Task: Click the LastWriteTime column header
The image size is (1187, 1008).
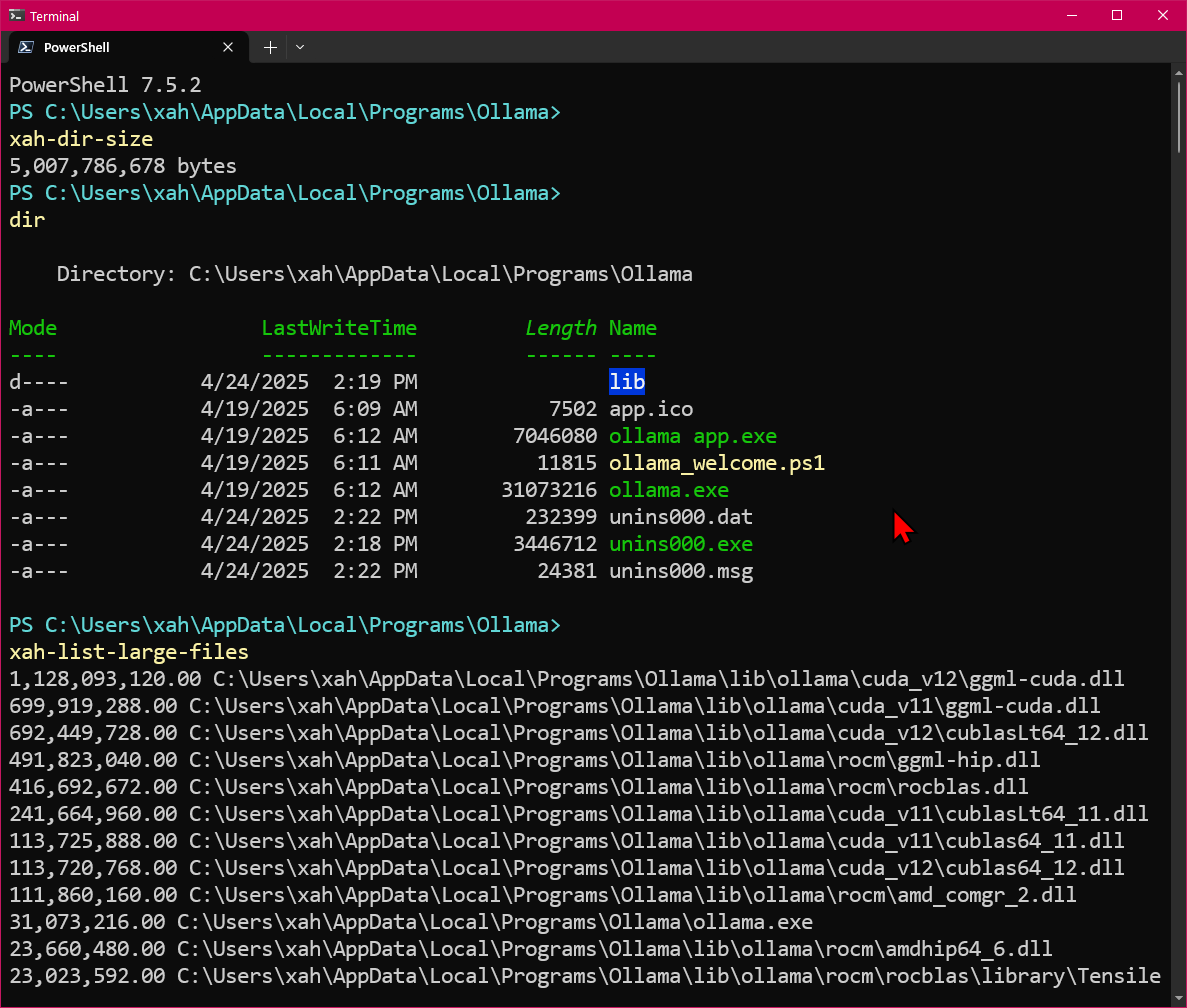Action: point(339,328)
